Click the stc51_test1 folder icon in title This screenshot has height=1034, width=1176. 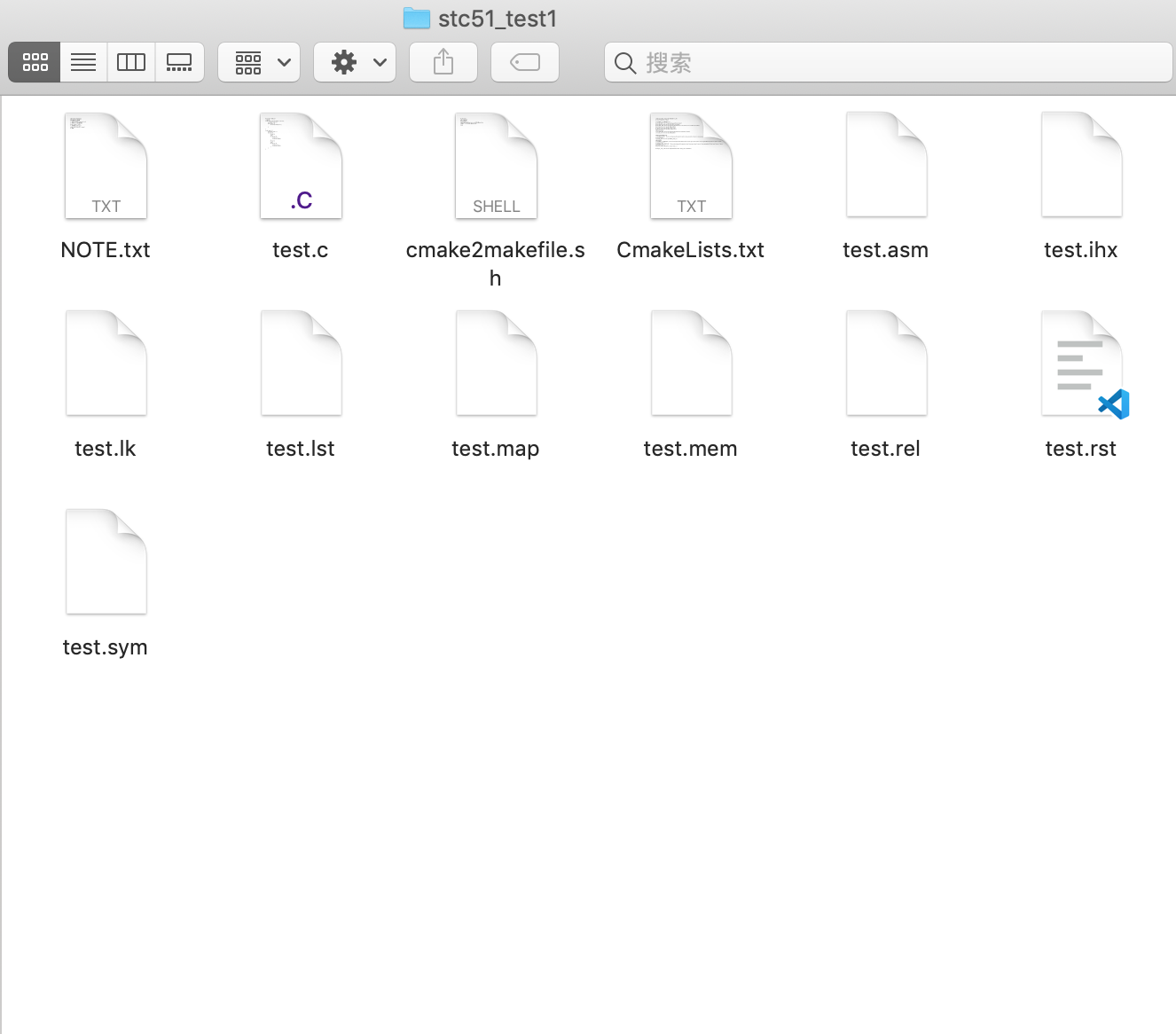click(x=417, y=19)
